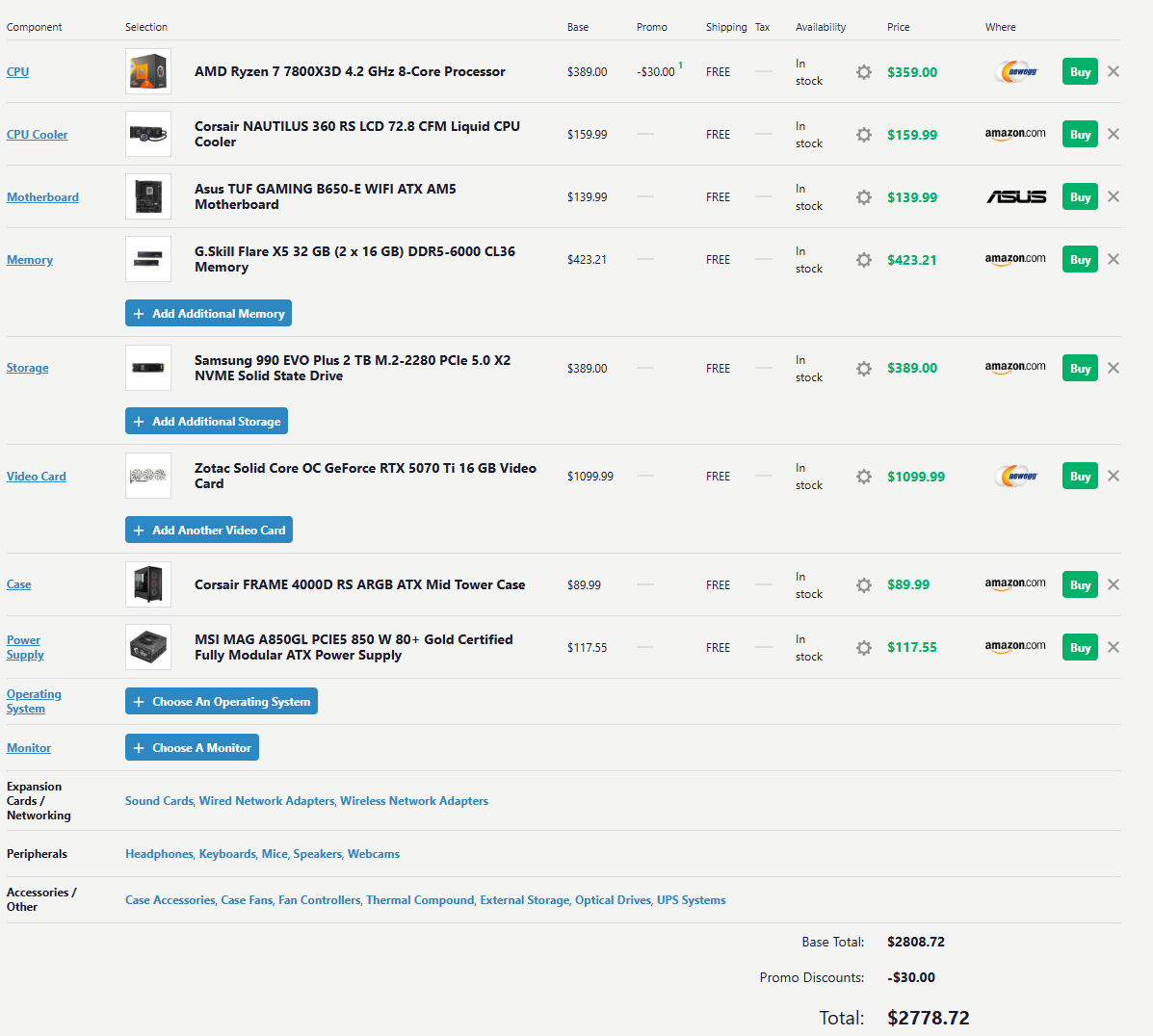Buy the CPU from Newegg
This screenshot has width=1153, height=1036.
(x=1080, y=72)
